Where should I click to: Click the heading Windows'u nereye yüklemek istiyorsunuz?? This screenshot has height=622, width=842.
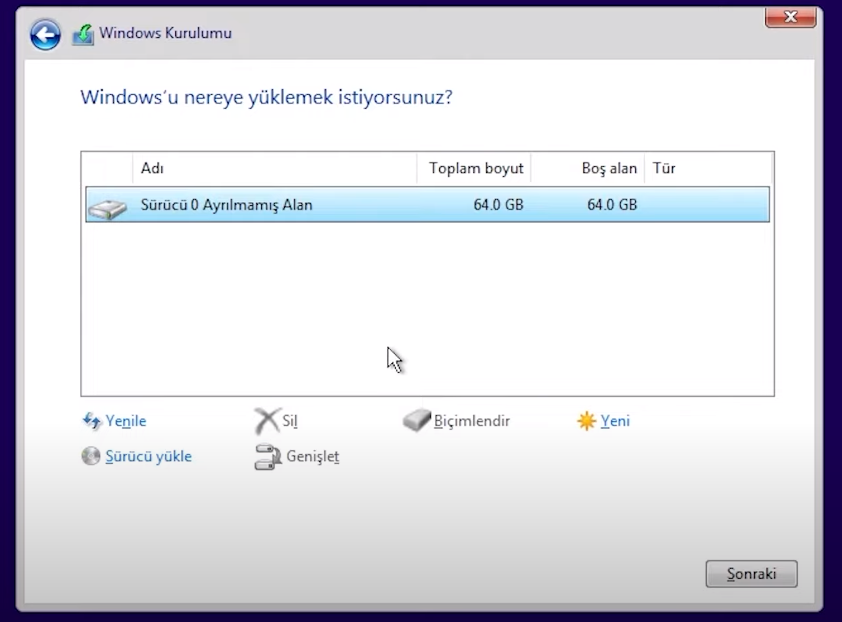266,98
